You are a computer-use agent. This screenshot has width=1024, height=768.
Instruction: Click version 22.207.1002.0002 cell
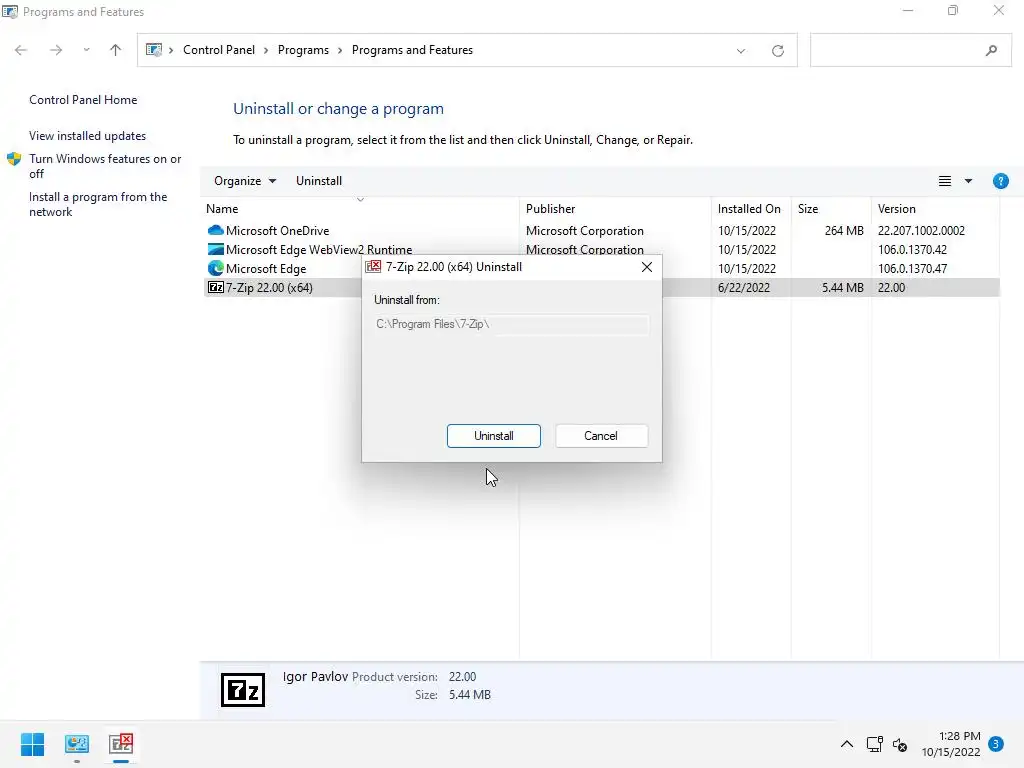[921, 231]
